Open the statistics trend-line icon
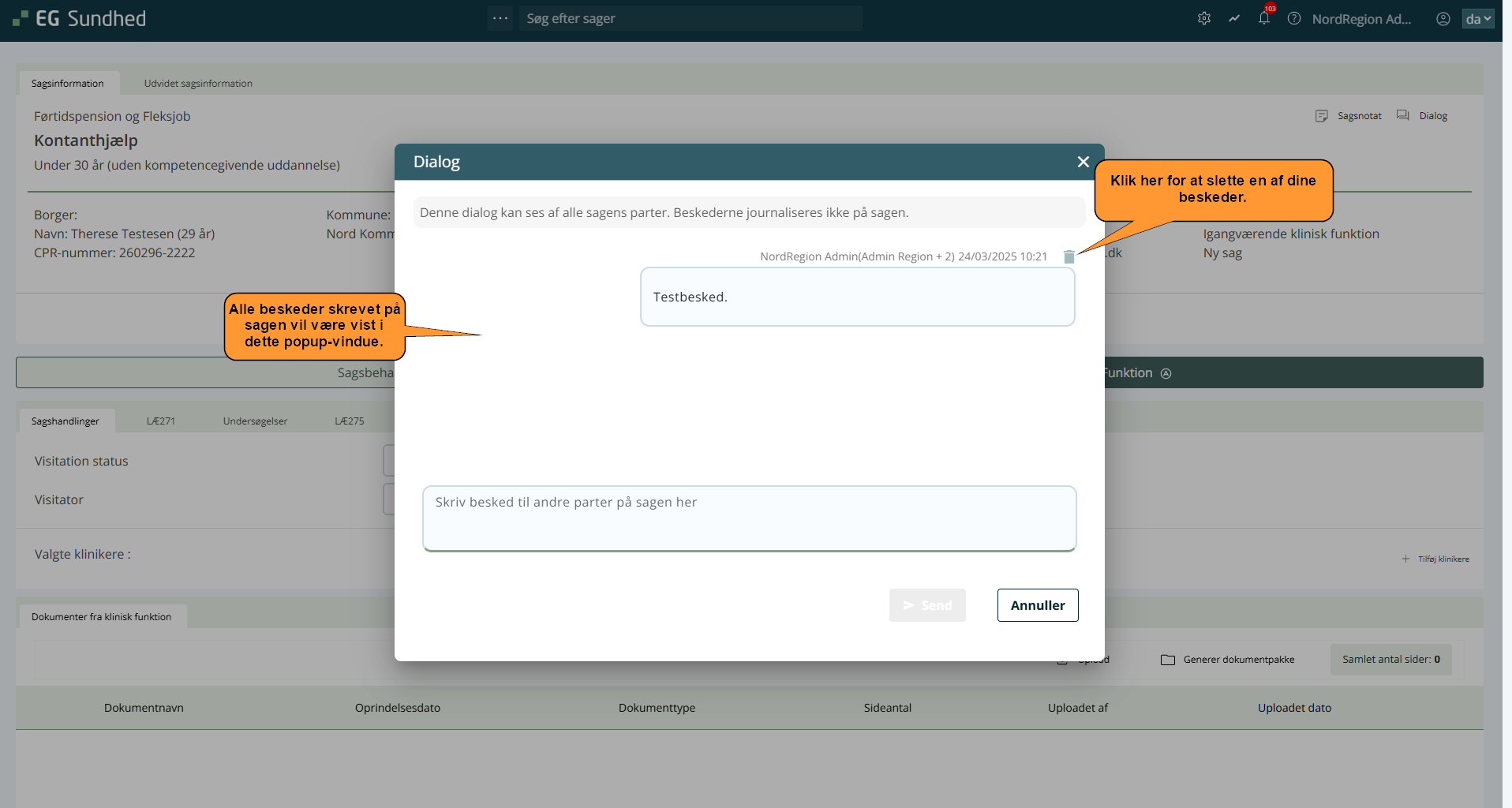Screen dimensions: 1512x808 tap(1233, 18)
